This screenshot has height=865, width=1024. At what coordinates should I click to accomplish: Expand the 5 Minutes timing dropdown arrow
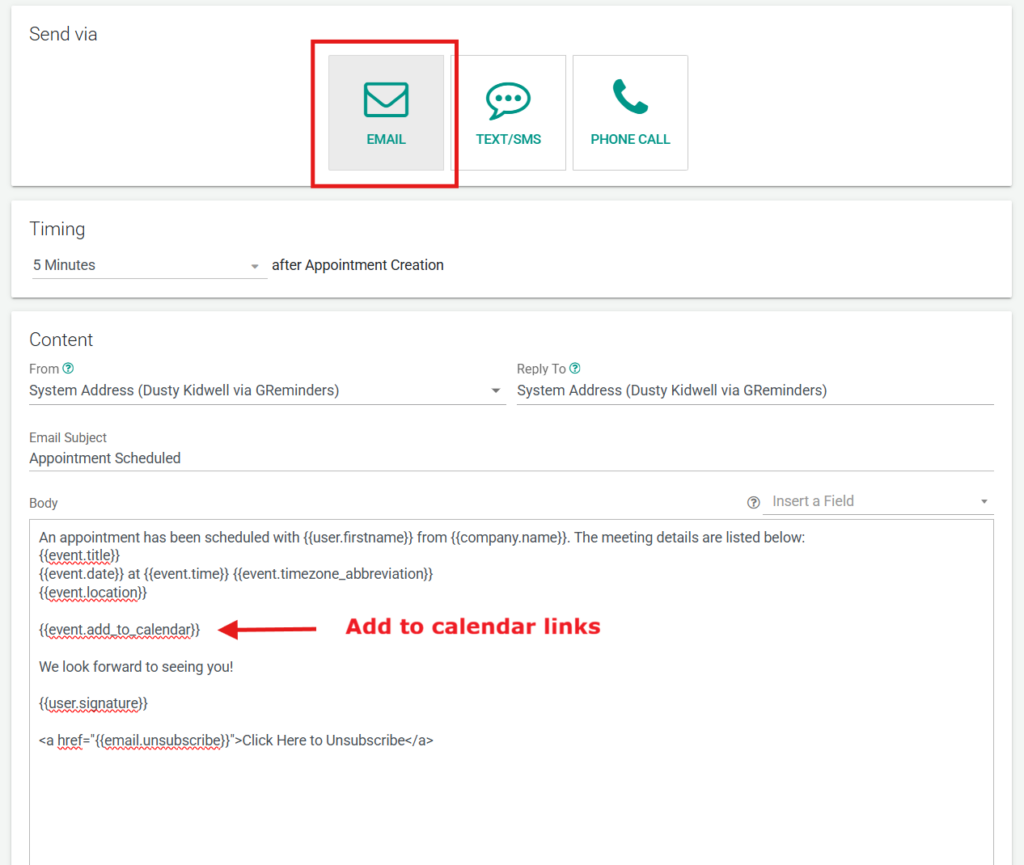click(255, 267)
